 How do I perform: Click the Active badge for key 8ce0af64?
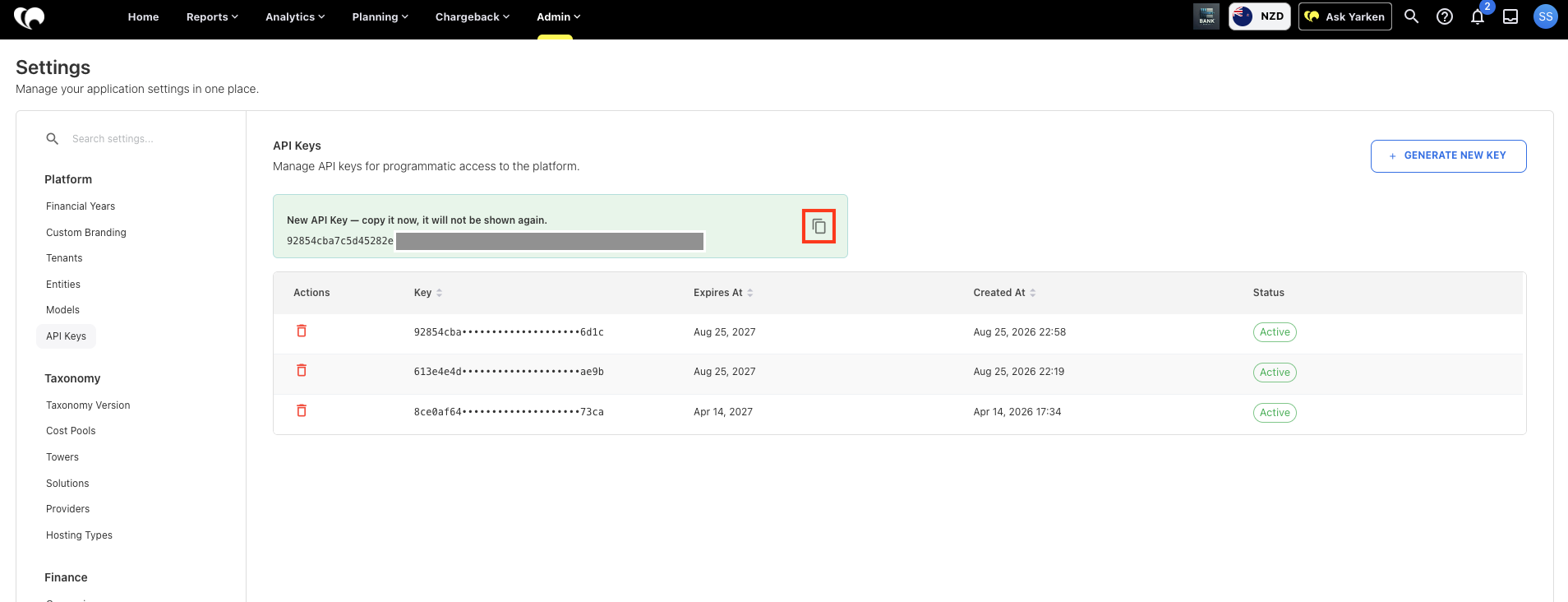pyautogui.click(x=1275, y=413)
